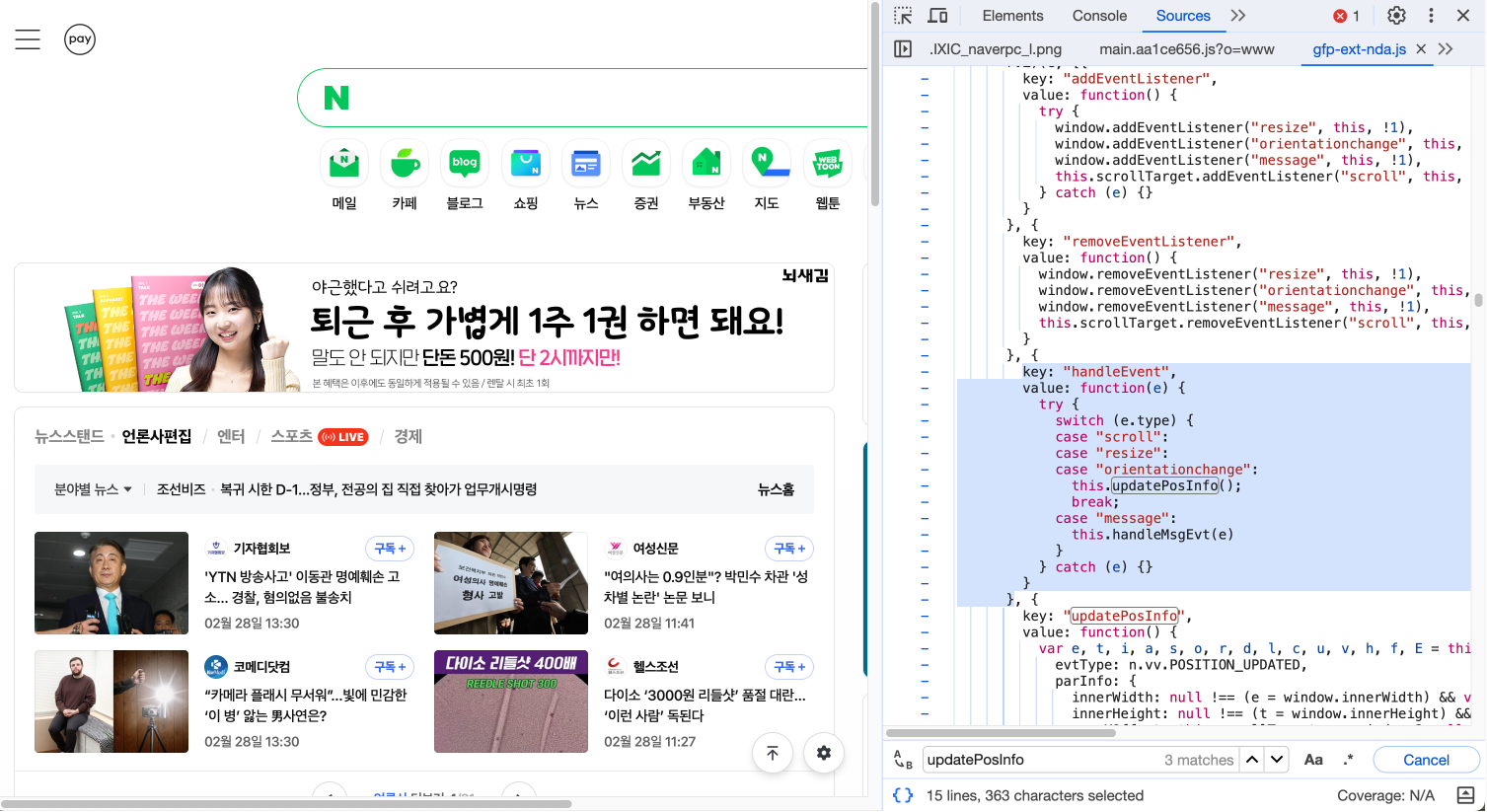Open the 스포츠 LIVE section tab
The image size is (1487, 812).
pos(319,436)
